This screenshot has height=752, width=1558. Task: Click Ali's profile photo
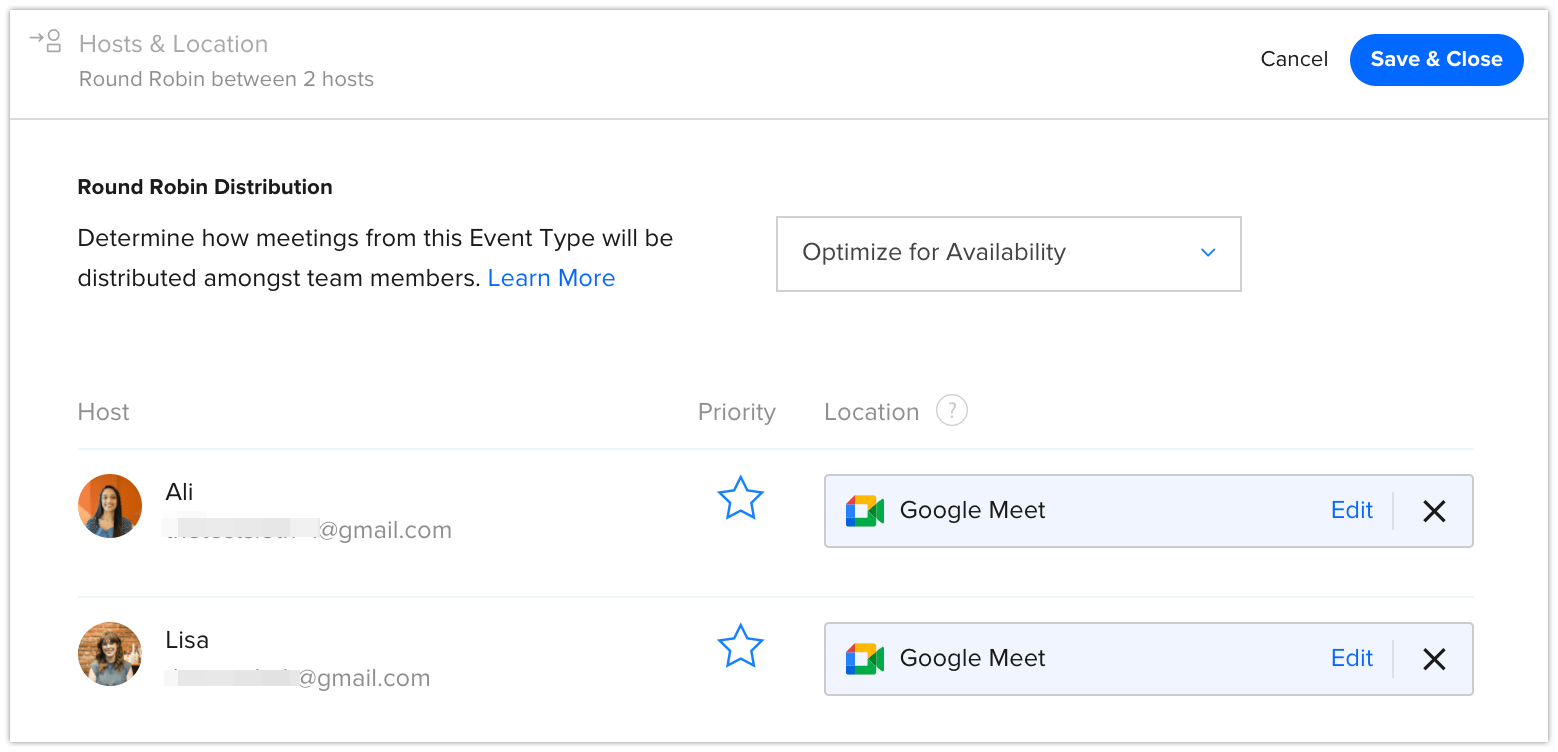[110, 506]
